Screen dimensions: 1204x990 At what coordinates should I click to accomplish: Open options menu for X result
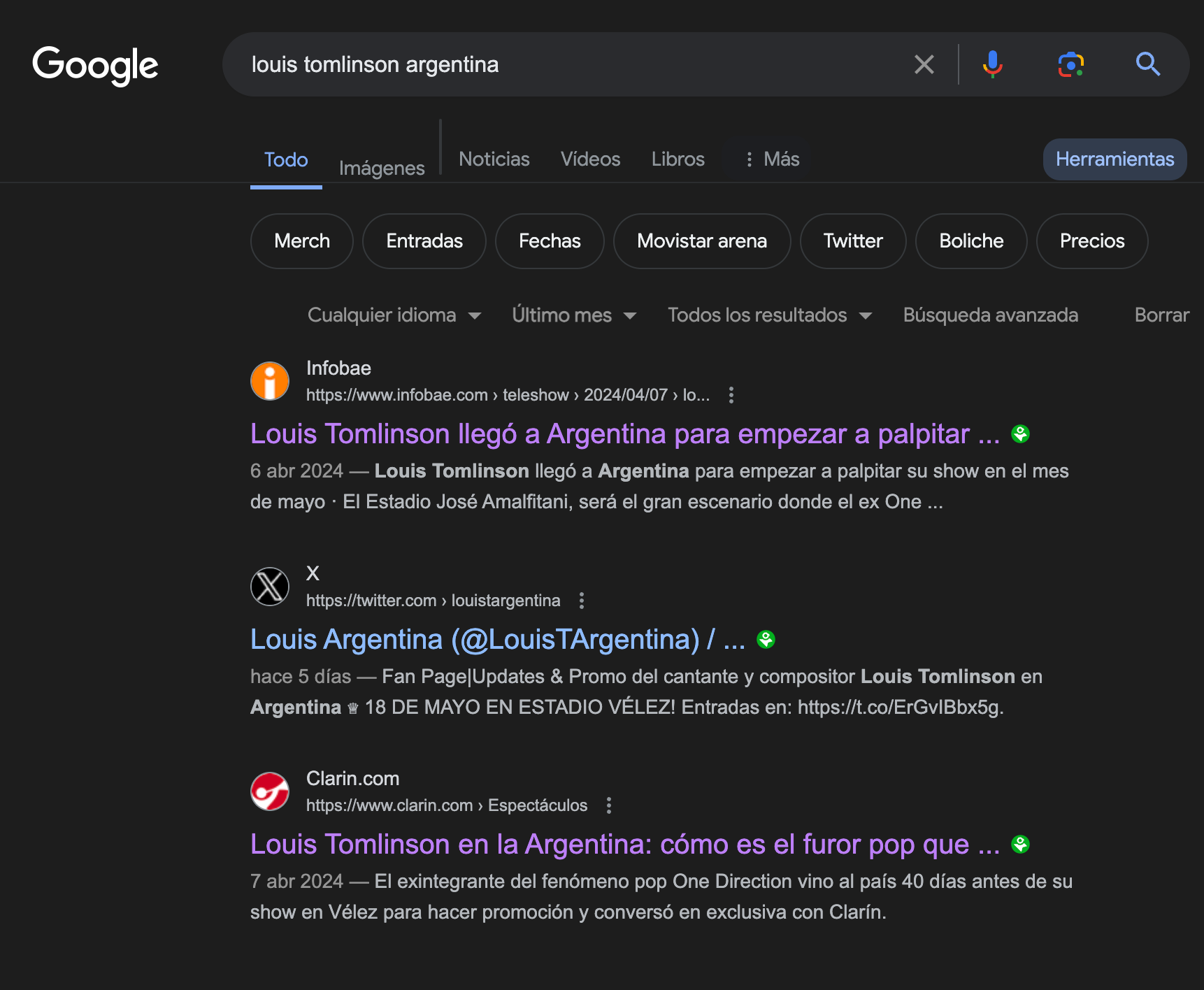point(582,601)
